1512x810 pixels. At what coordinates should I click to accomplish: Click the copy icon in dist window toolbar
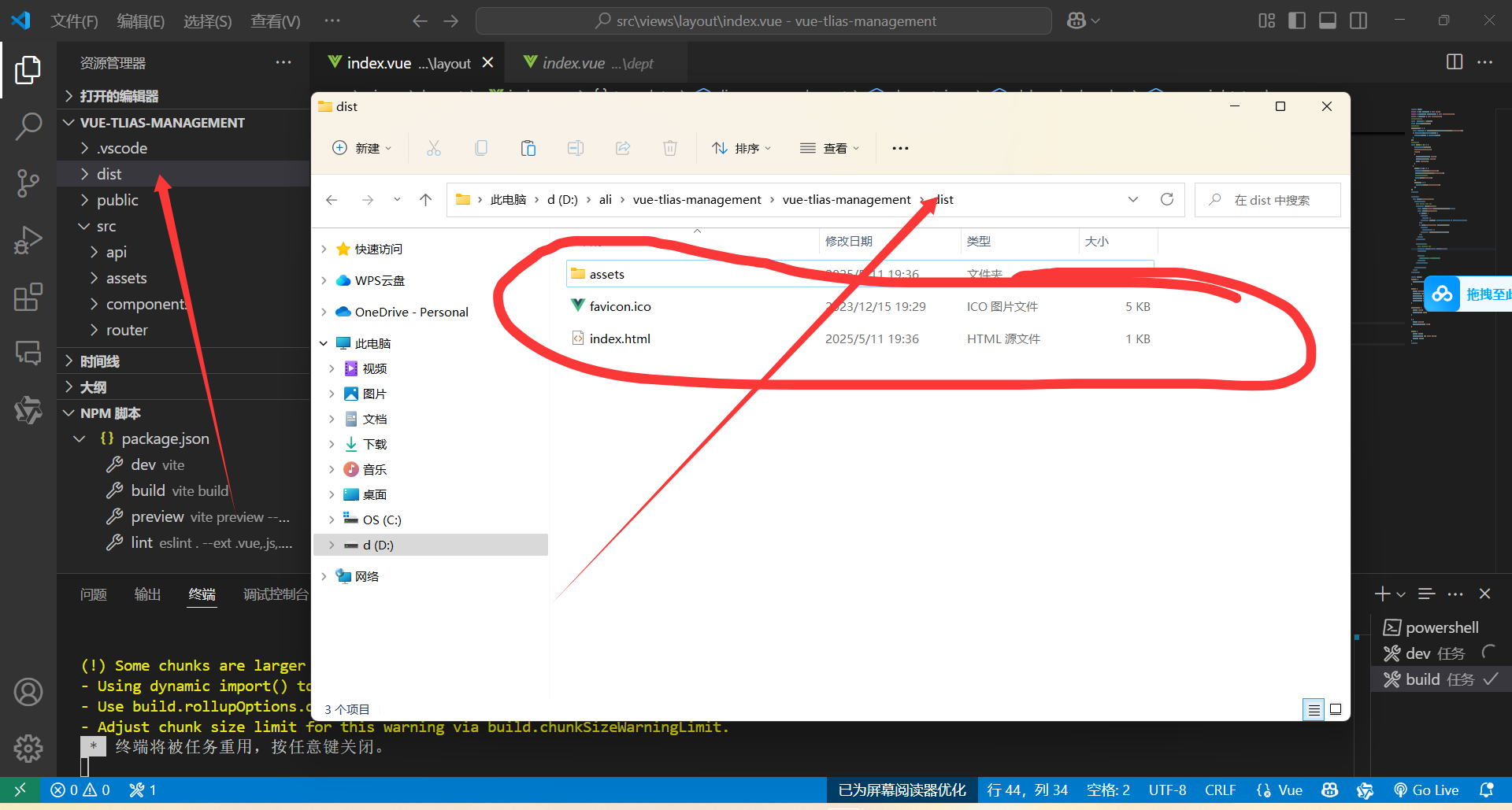(481, 148)
